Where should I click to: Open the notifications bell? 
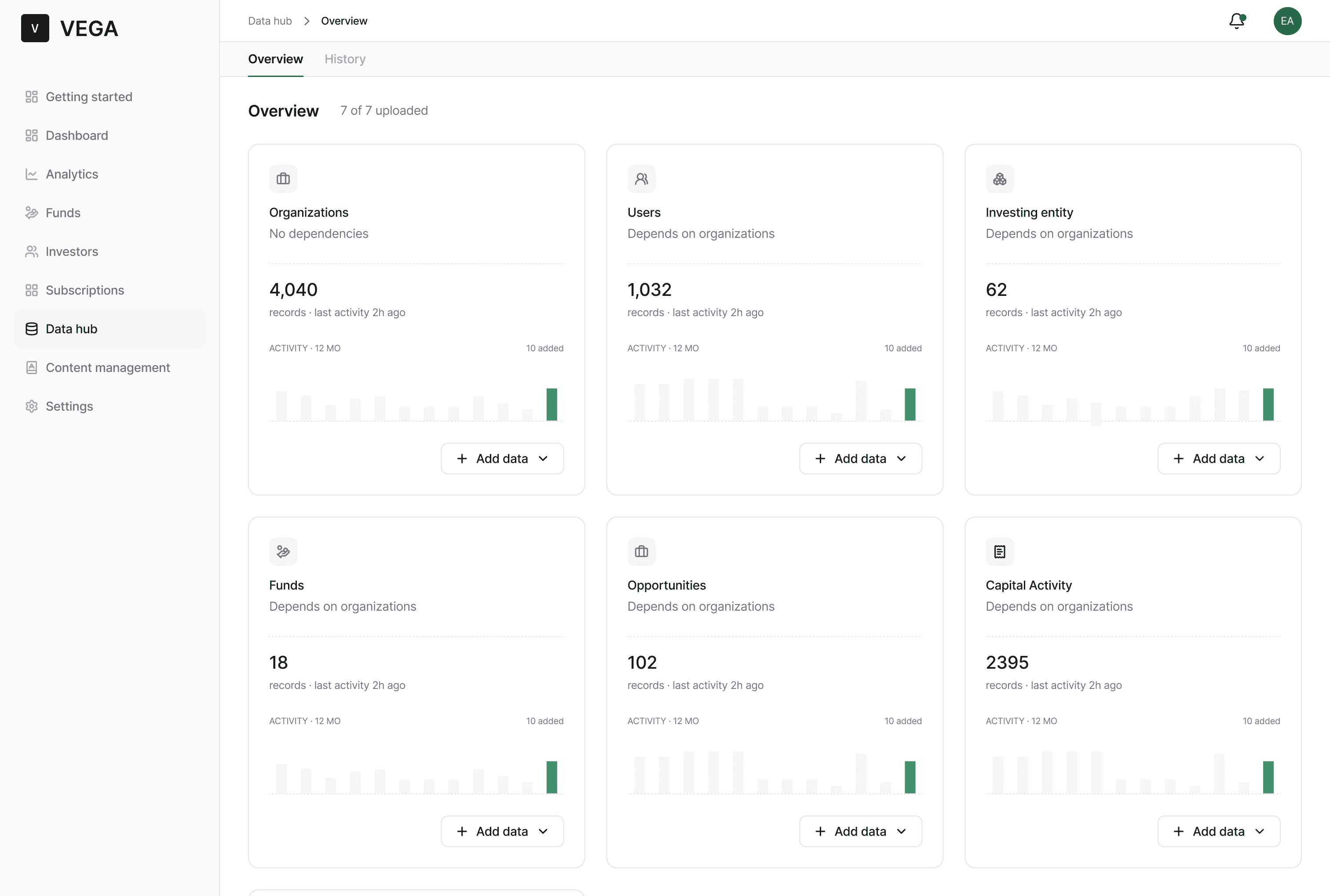tap(1237, 21)
